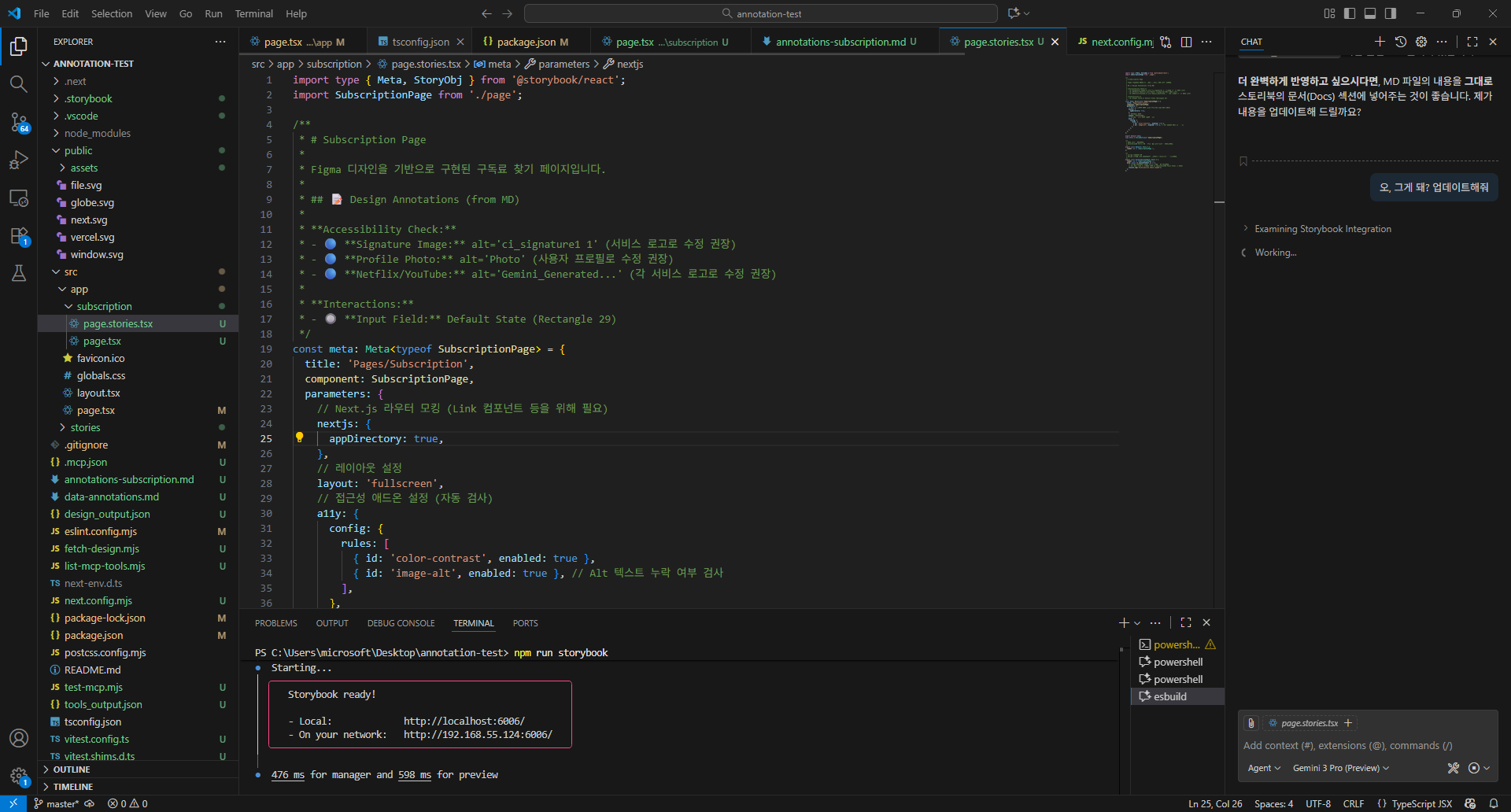Toggle the secondary side bar layout button
1511x812 pixels.
[x=1391, y=13]
